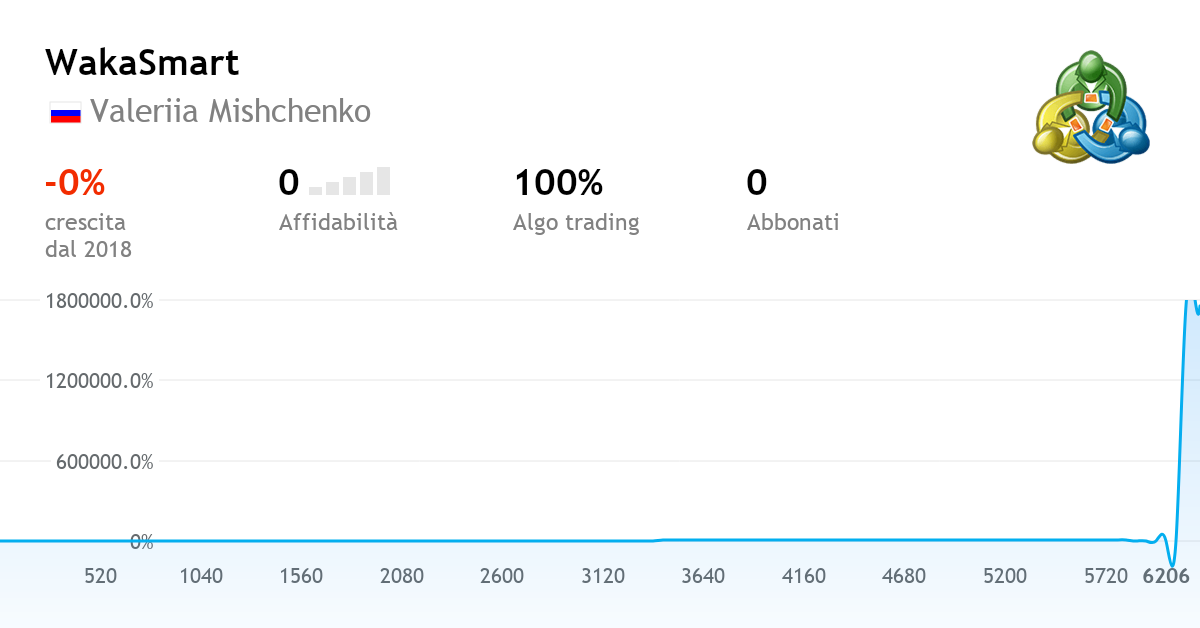Click the 'crescita dal 2018' label
Image resolution: width=1200 pixels, height=628 pixels.
pos(88,235)
